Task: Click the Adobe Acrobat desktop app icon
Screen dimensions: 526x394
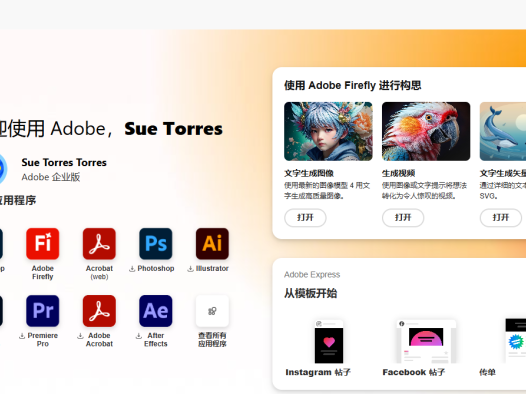Action: (99, 311)
